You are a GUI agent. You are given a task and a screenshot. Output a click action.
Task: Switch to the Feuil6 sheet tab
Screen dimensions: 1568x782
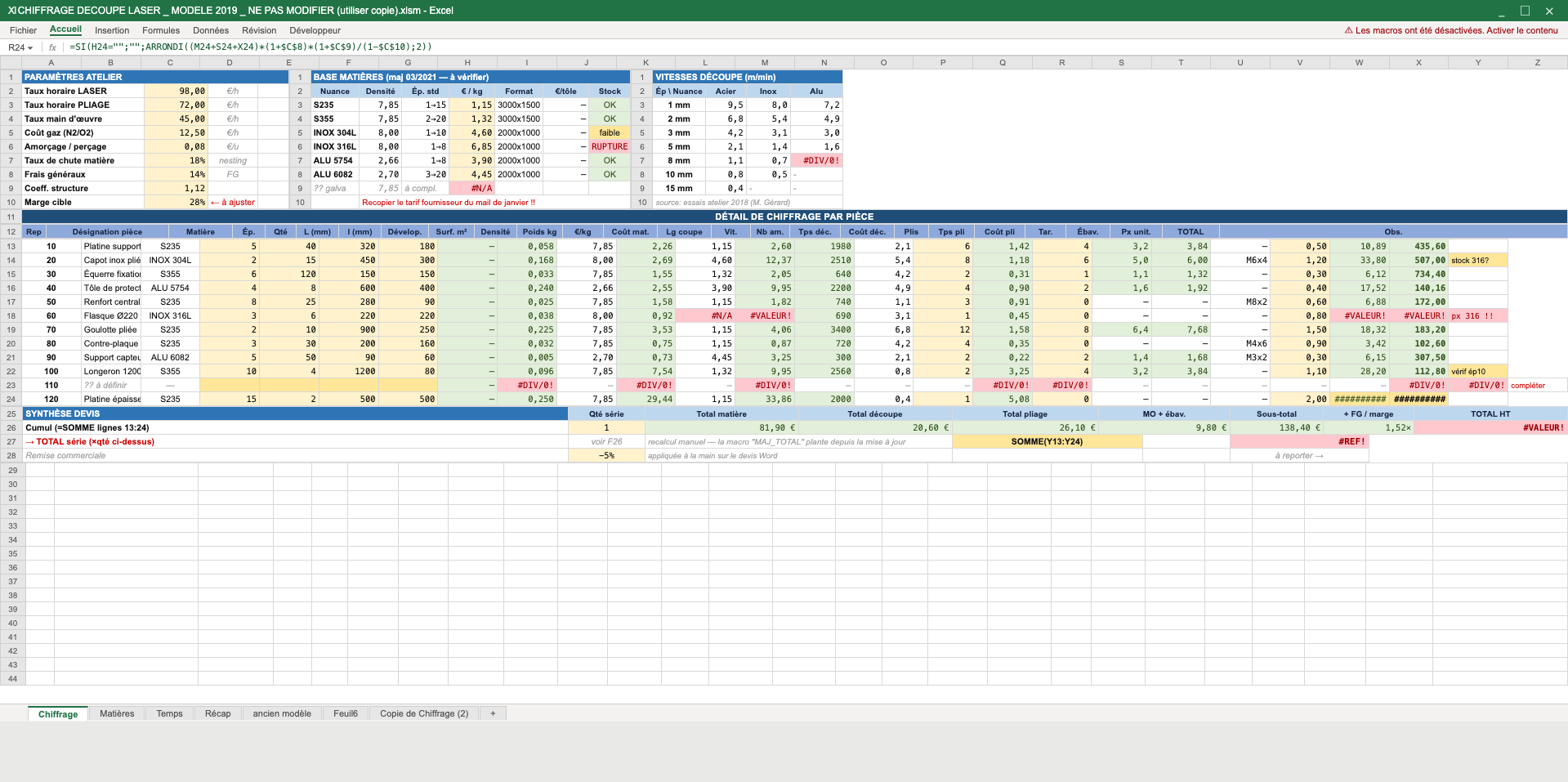point(346,713)
